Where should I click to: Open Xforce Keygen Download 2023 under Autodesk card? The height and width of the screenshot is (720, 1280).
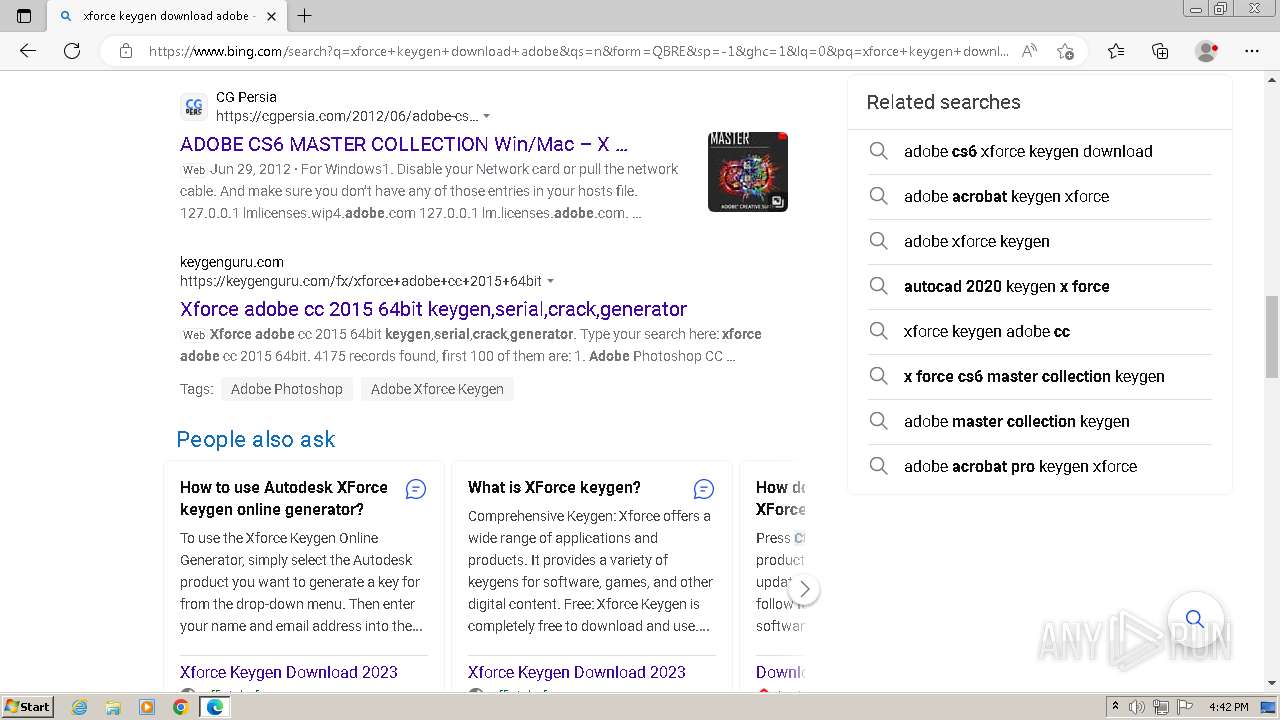pos(289,672)
